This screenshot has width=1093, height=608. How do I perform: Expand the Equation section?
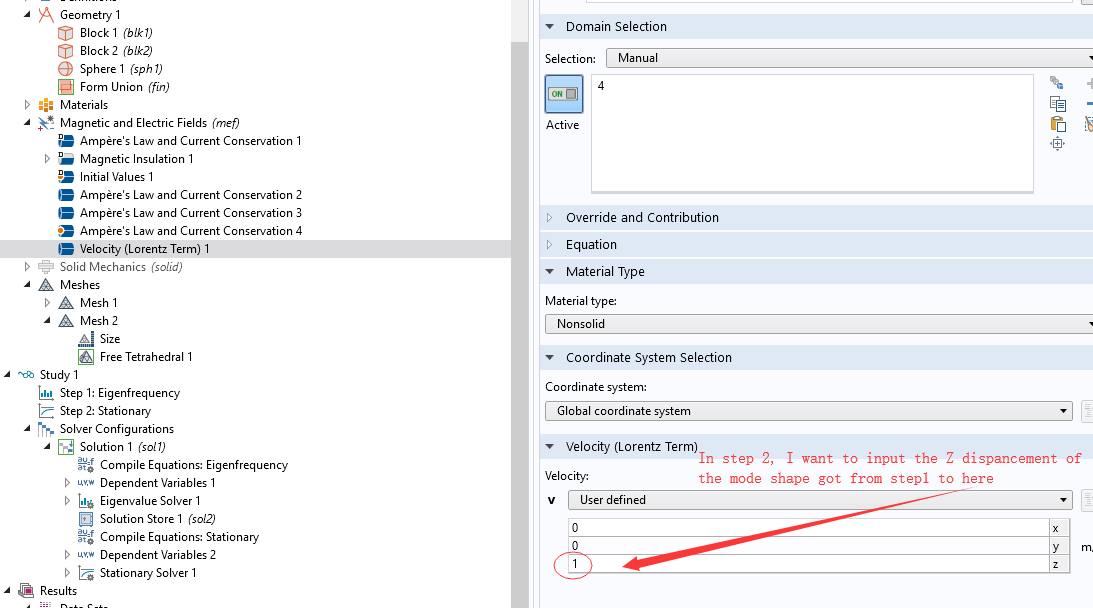(591, 245)
